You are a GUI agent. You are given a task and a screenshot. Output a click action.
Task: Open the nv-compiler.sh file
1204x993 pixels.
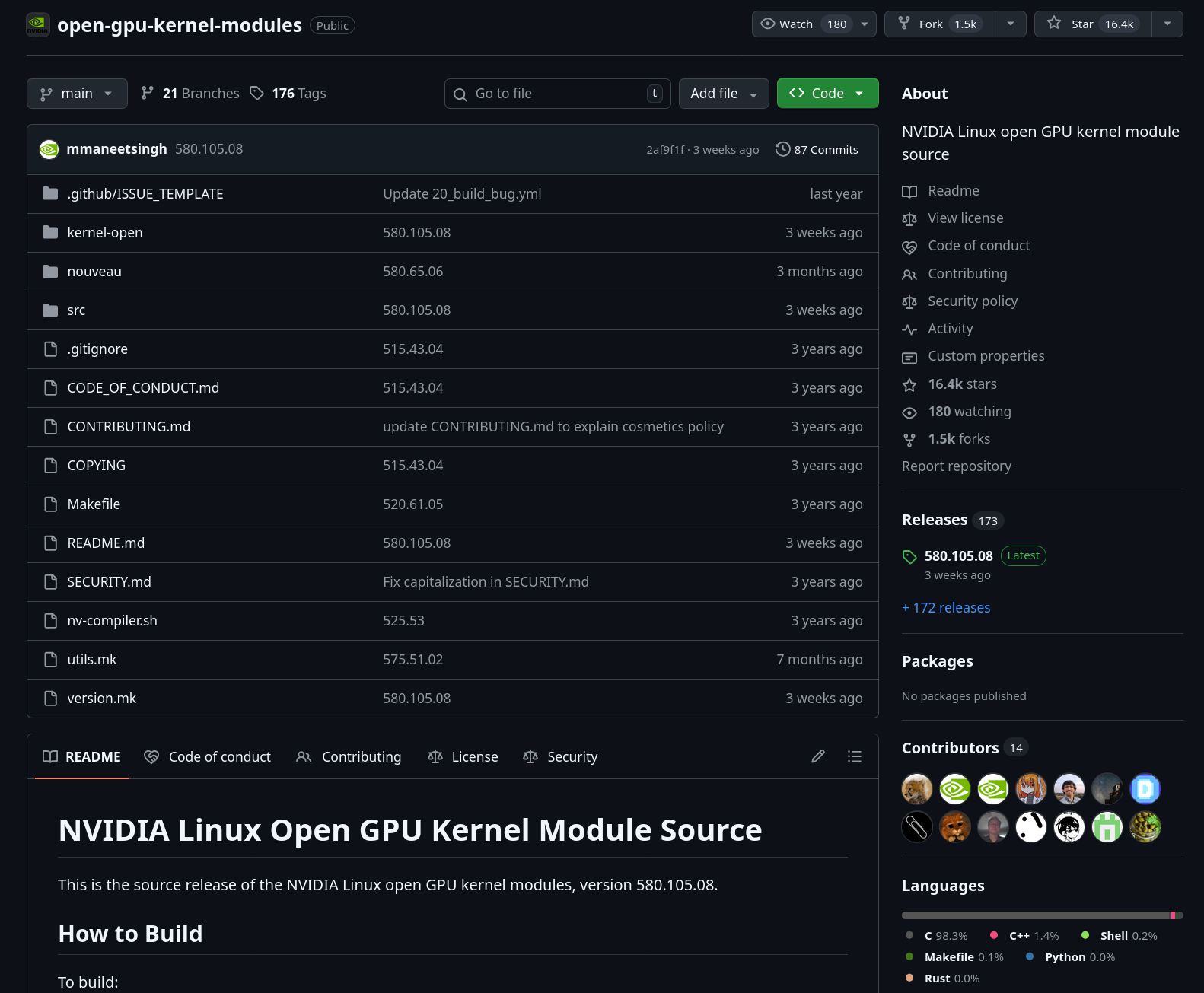click(112, 621)
